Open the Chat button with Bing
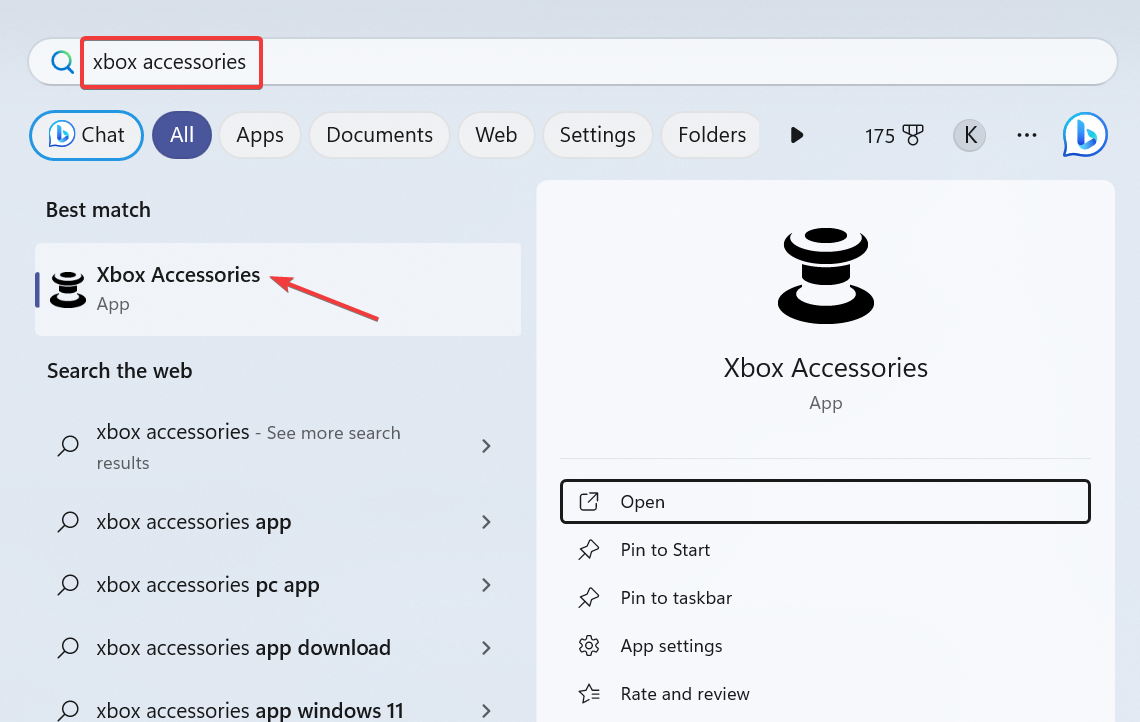 (86, 135)
